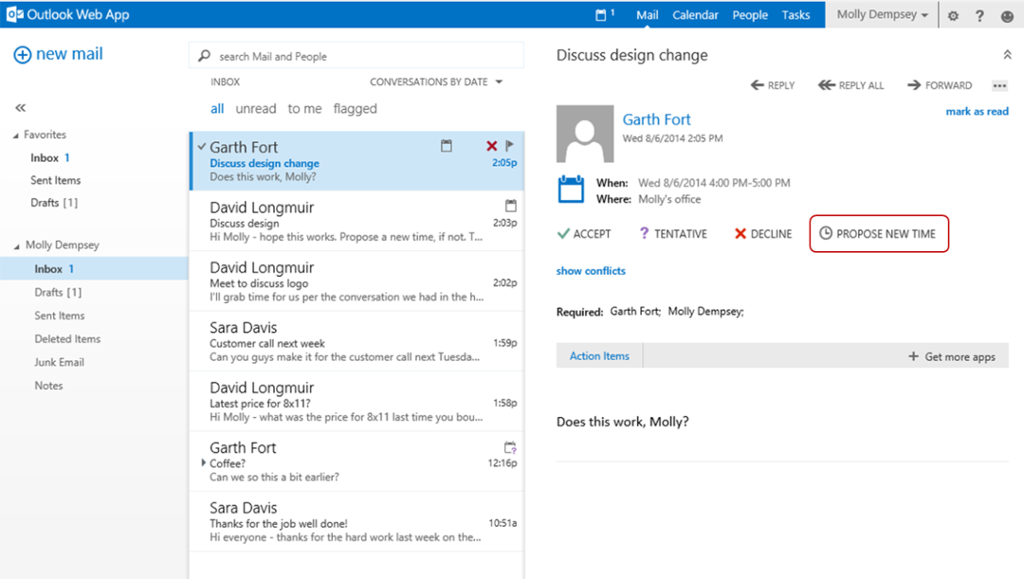Screen dimensions: 1024x579
Task: Click the search magnifier icon
Action: [x=203, y=55]
